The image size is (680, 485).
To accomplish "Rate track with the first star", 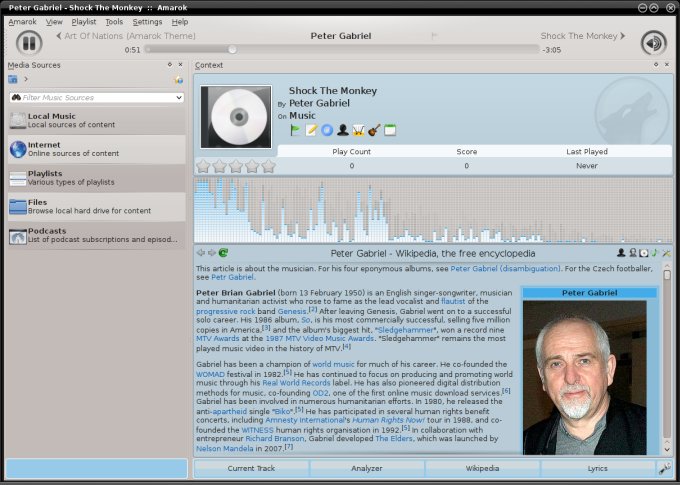I will pos(203,166).
